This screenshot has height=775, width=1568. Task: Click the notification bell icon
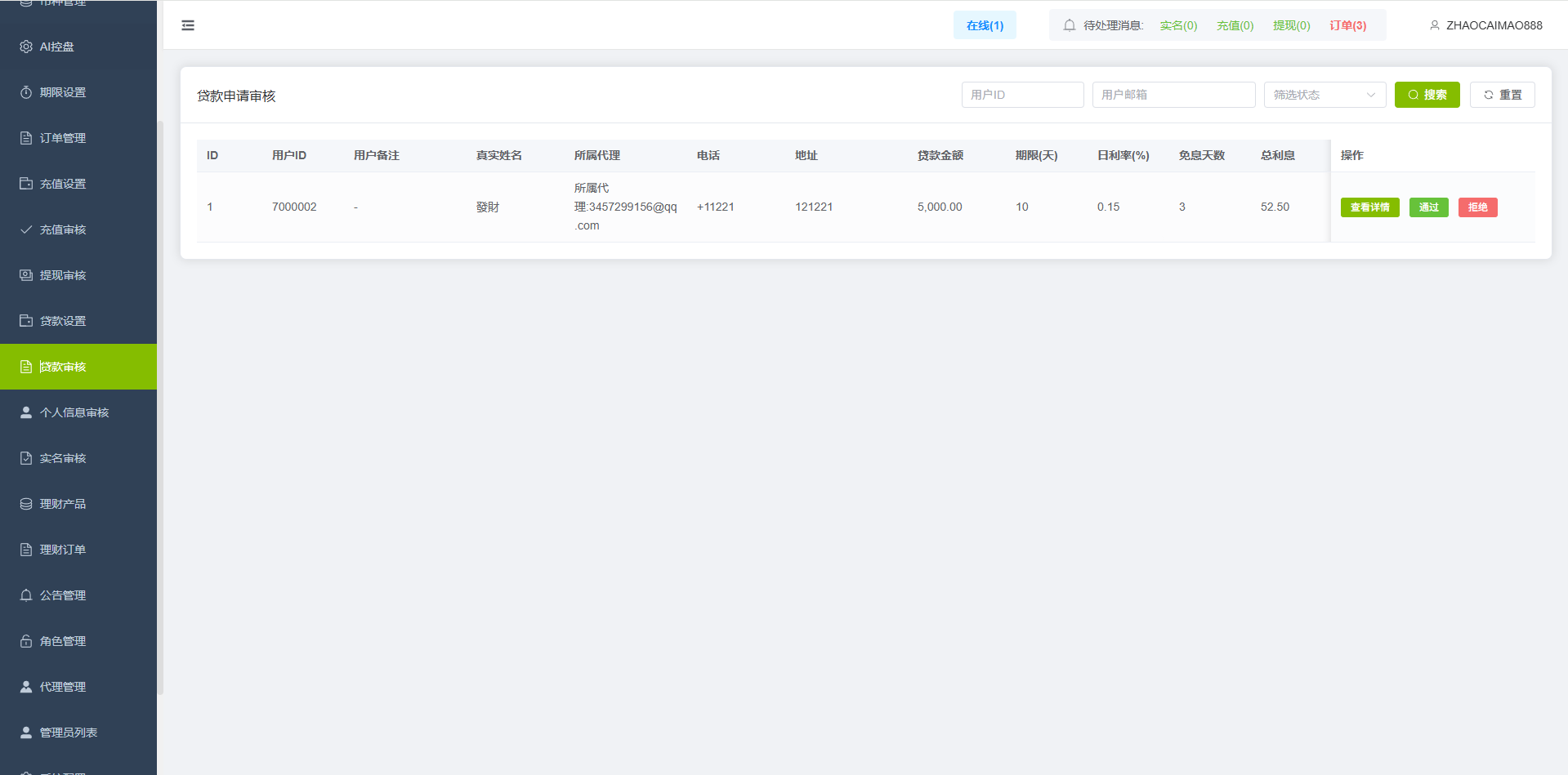point(1069,25)
